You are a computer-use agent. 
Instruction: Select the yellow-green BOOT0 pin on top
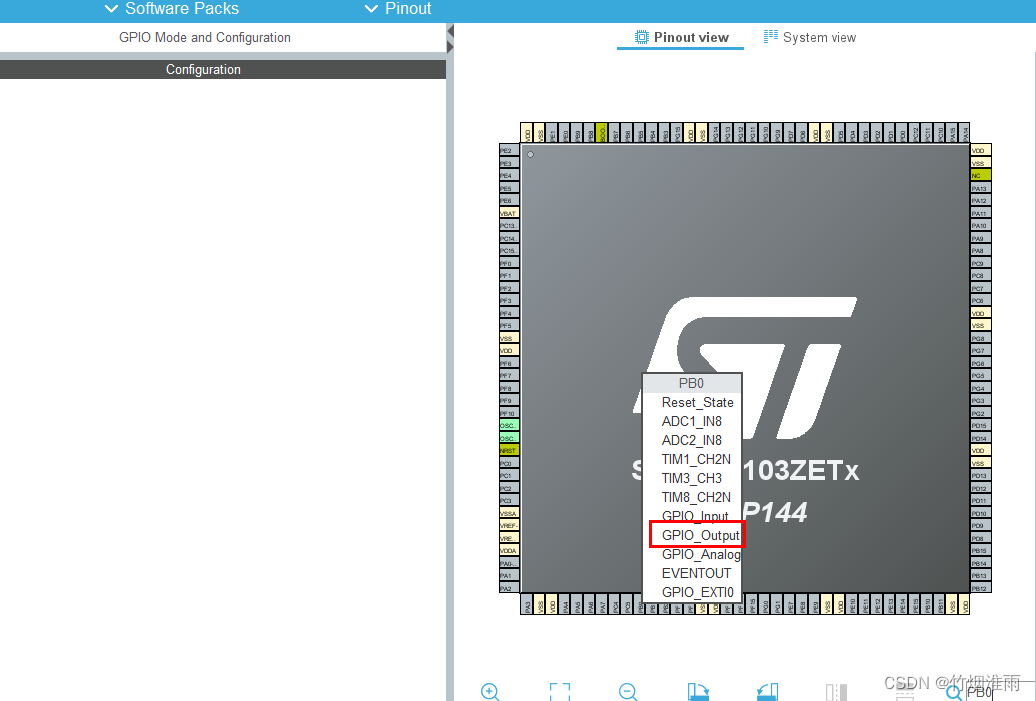pos(601,132)
